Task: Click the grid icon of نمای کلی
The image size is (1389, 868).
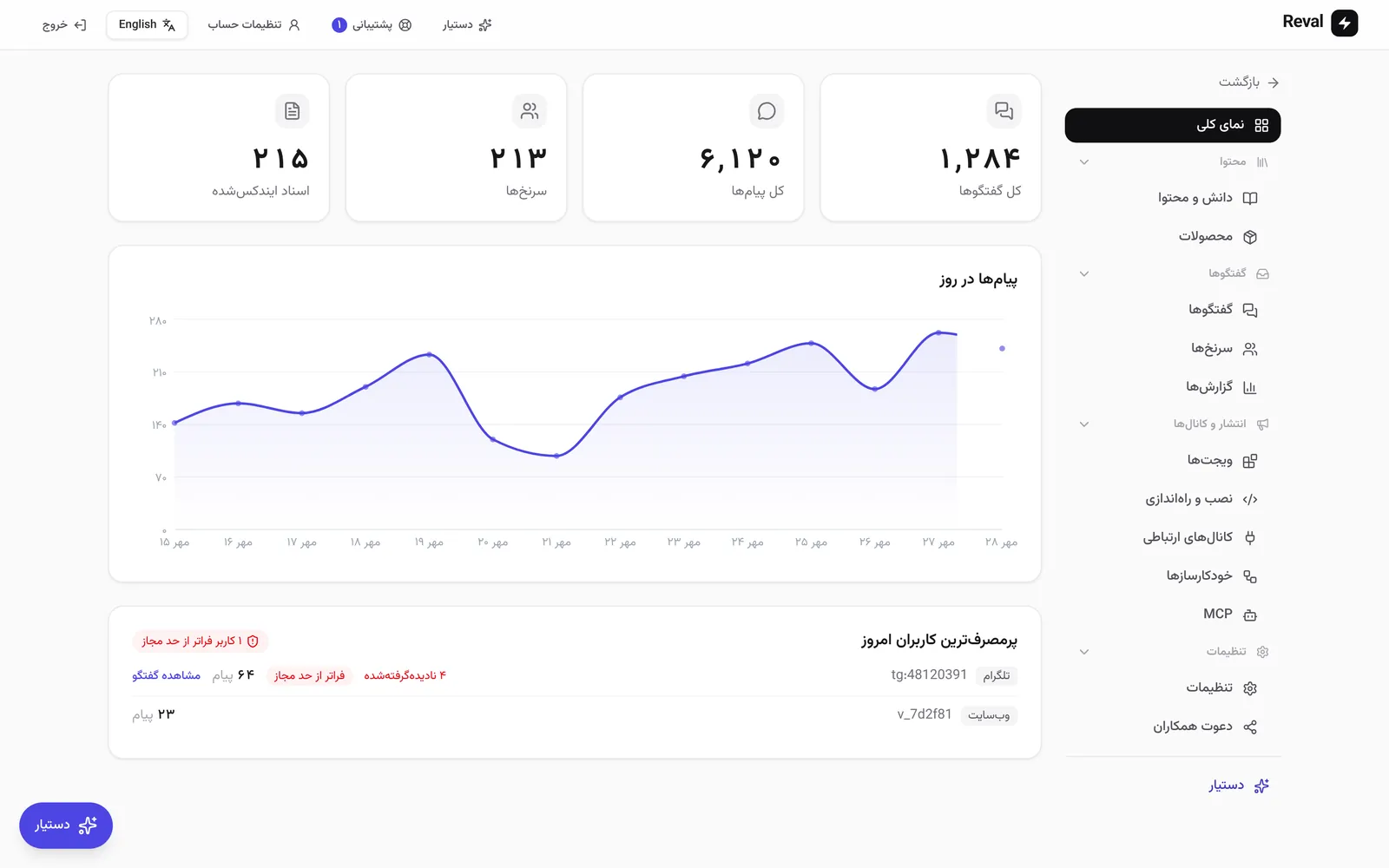Action: click(x=1261, y=126)
